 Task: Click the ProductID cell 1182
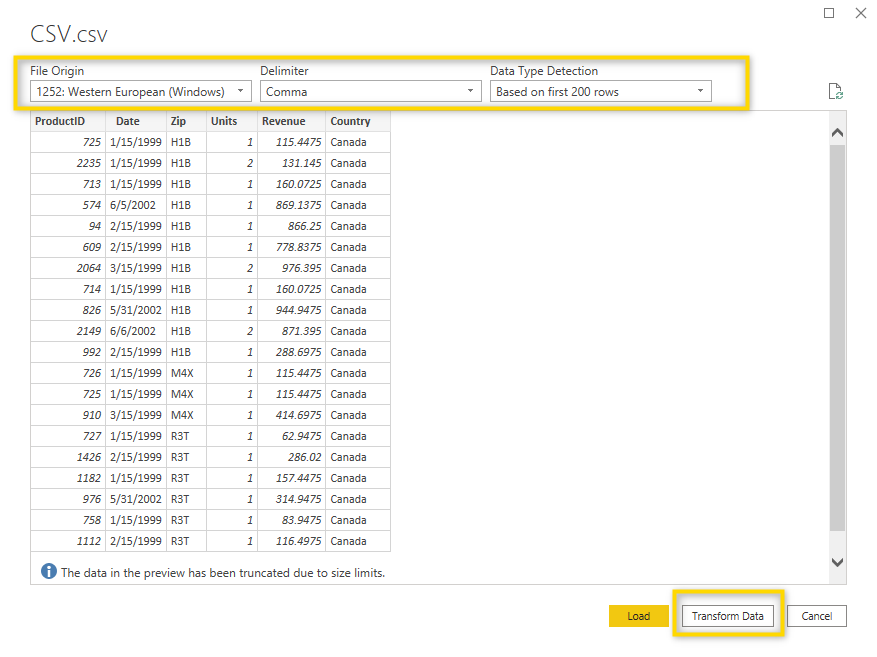tap(68, 478)
